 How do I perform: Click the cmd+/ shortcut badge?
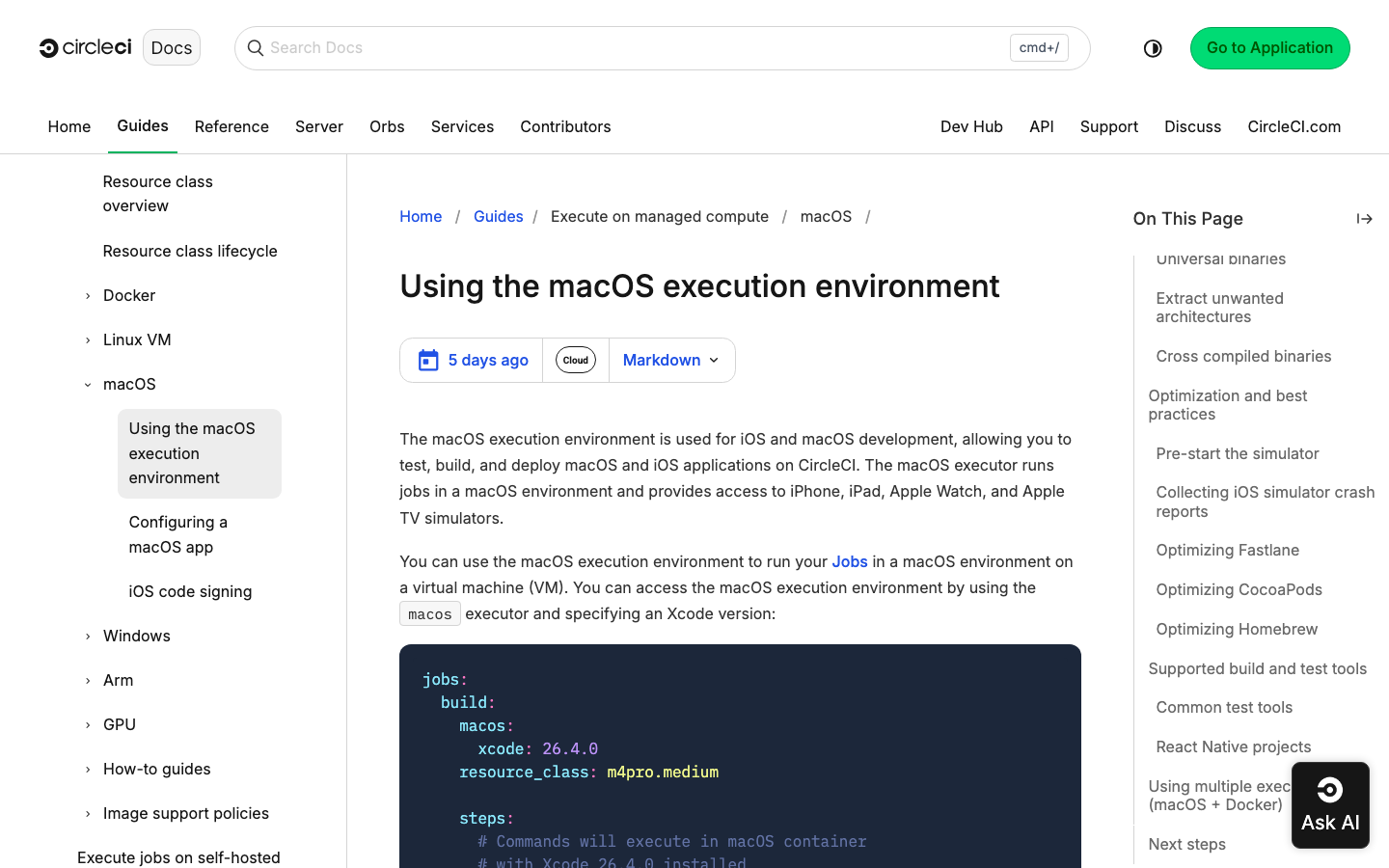pyautogui.click(x=1039, y=47)
